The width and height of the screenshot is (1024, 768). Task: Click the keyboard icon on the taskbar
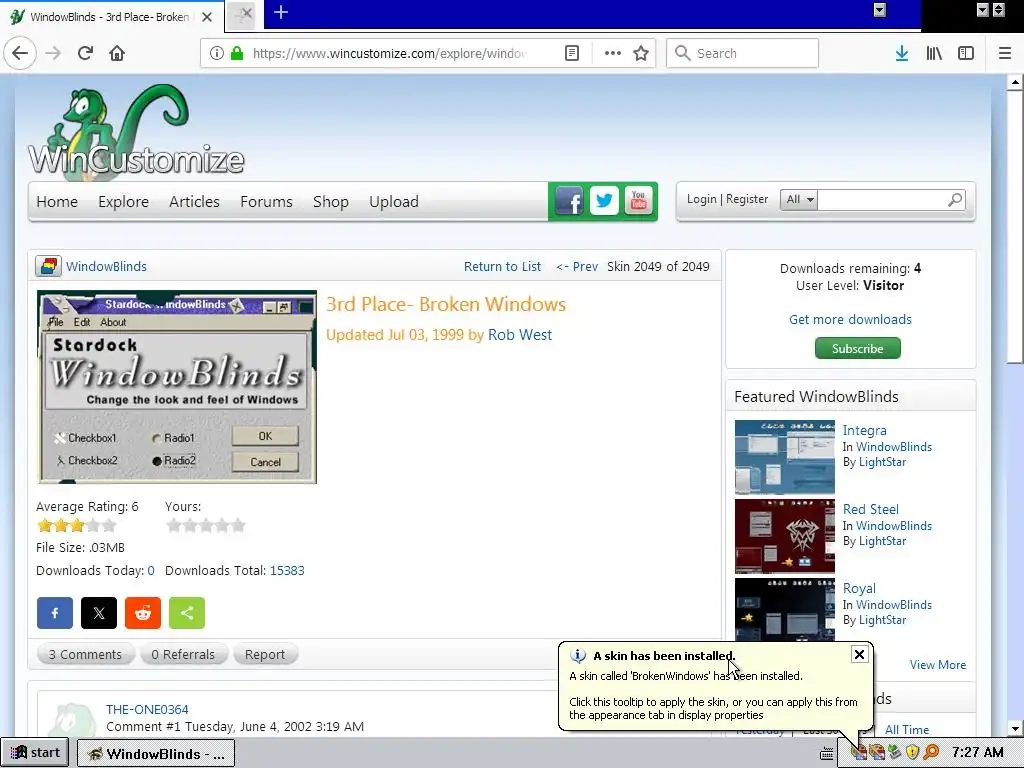pyautogui.click(x=827, y=753)
